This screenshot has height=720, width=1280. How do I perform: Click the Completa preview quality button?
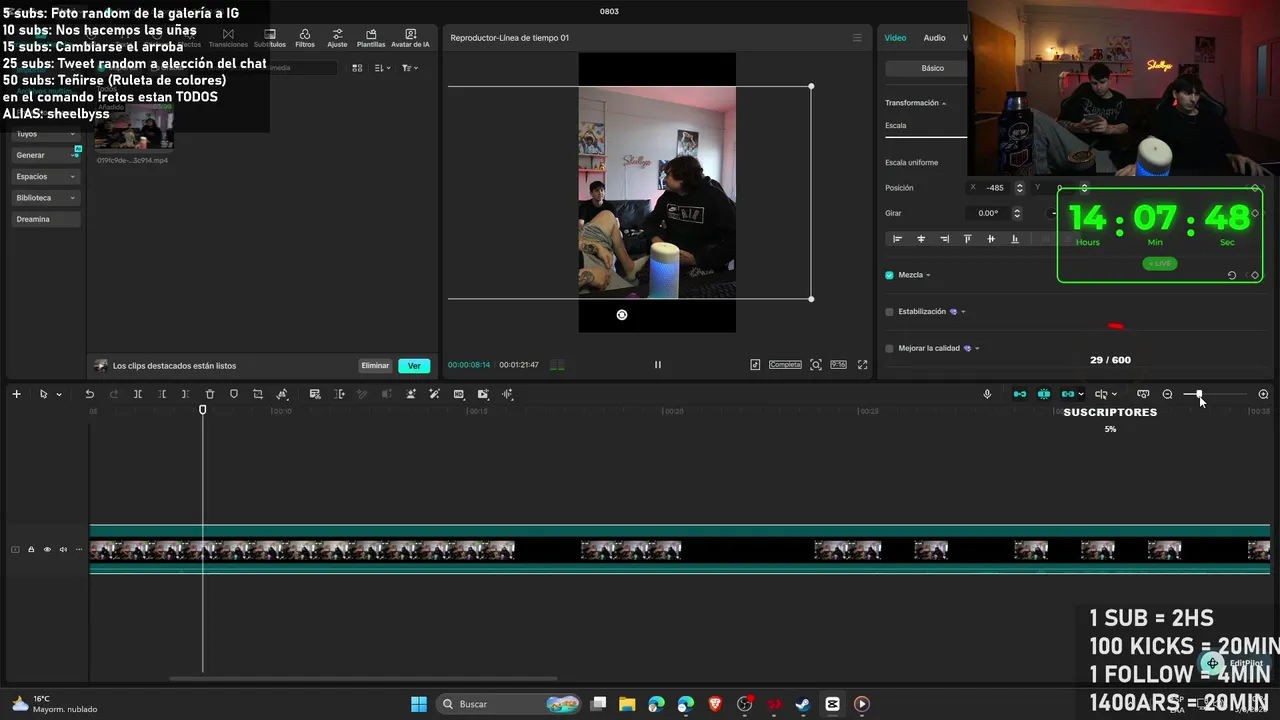[785, 365]
